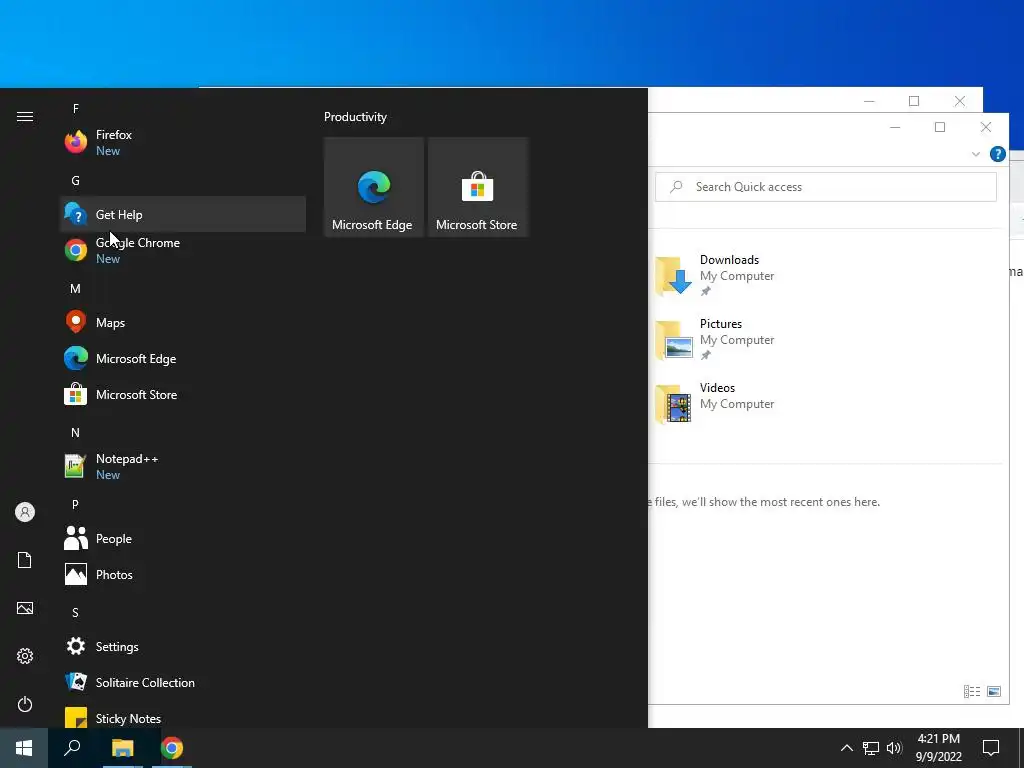This screenshot has width=1024, height=768.
Task: Open Documents from the Start sidebar
Action: pos(25,560)
